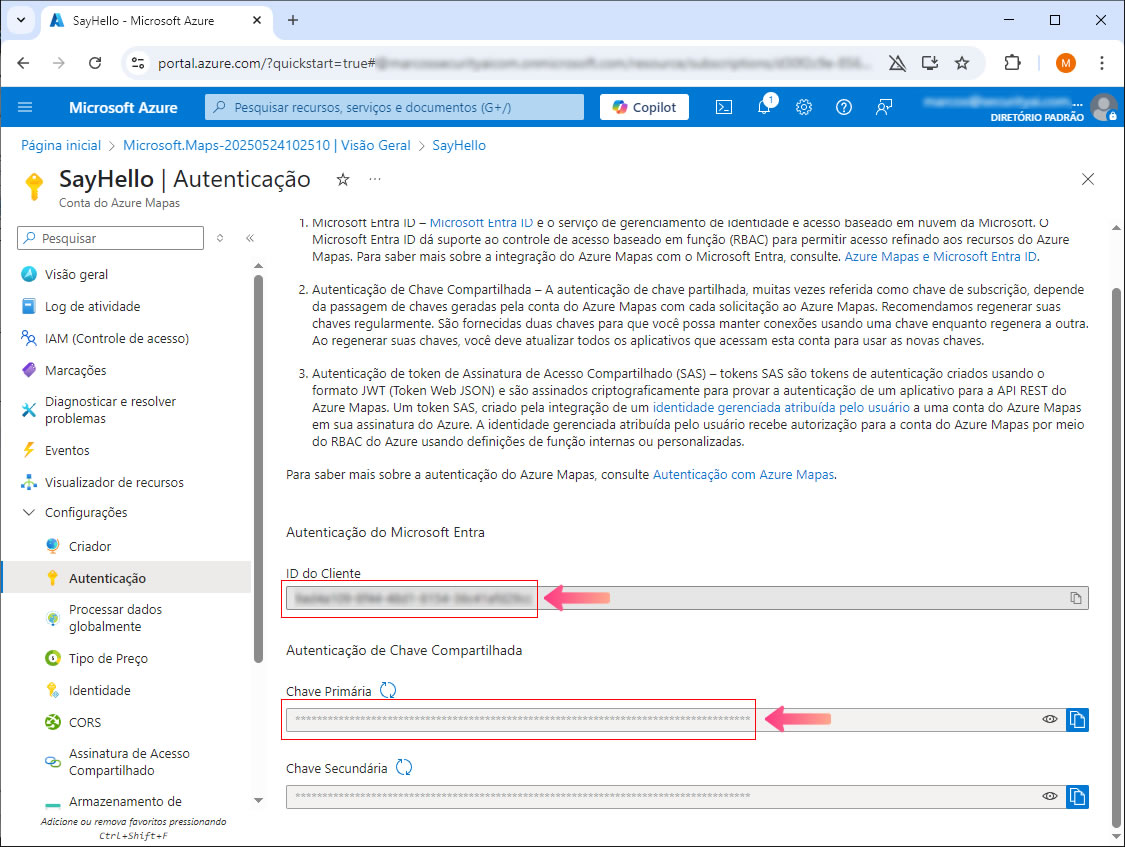Open the Azure portal hamburger menu

click(25, 108)
